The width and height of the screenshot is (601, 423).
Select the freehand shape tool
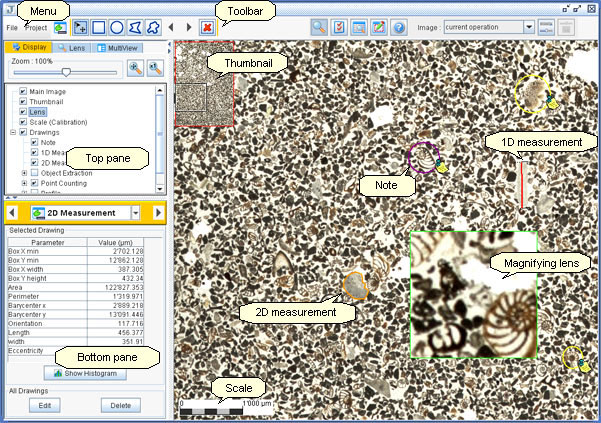[153, 28]
